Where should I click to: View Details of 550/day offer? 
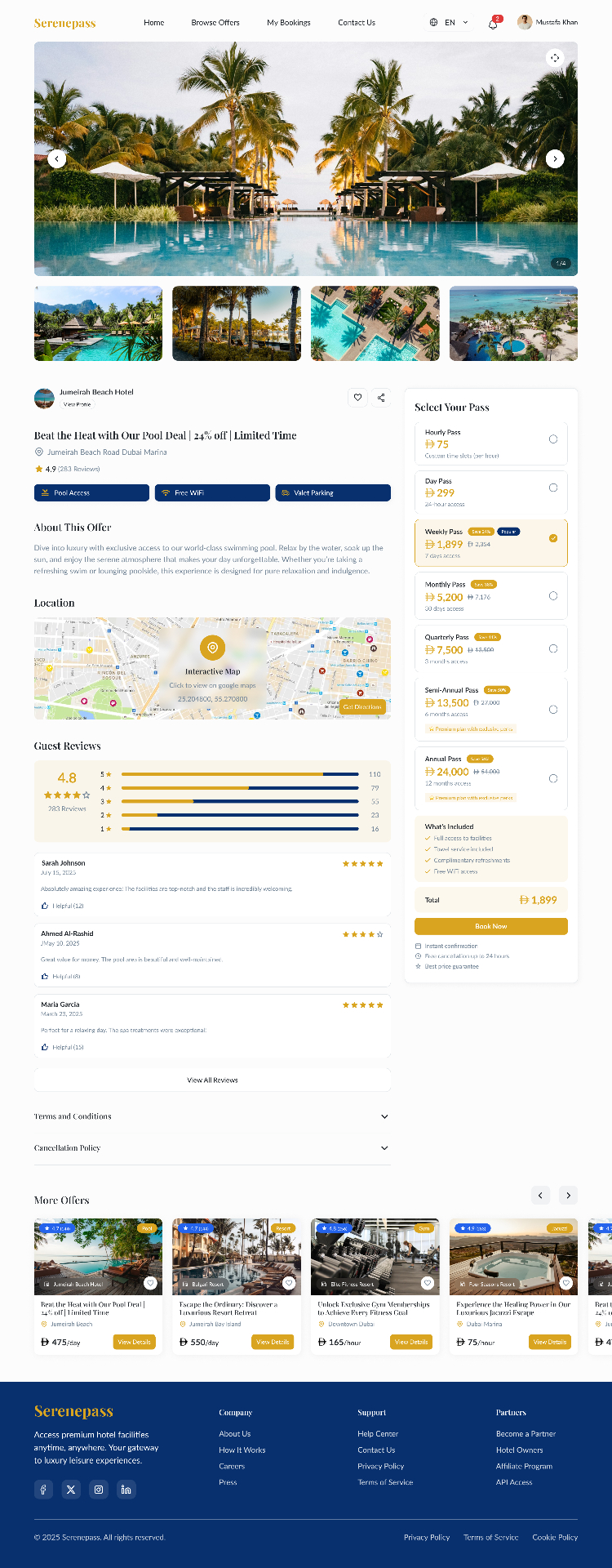[273, 1342]
